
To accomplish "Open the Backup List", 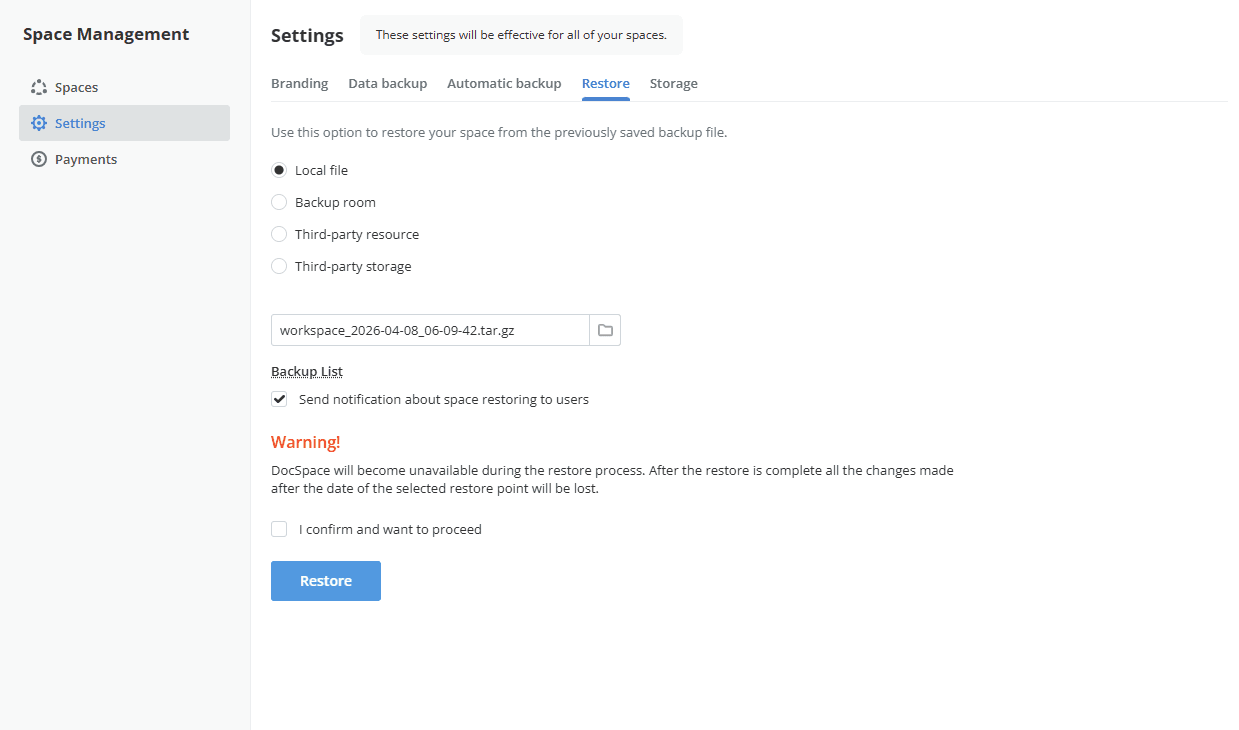I will tap(306, 371).
